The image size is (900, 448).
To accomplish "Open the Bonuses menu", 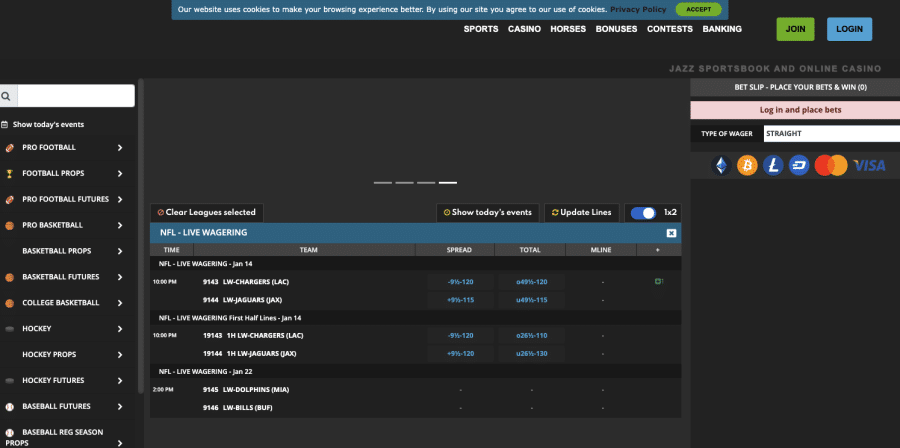I will click(x=616, y=29).
